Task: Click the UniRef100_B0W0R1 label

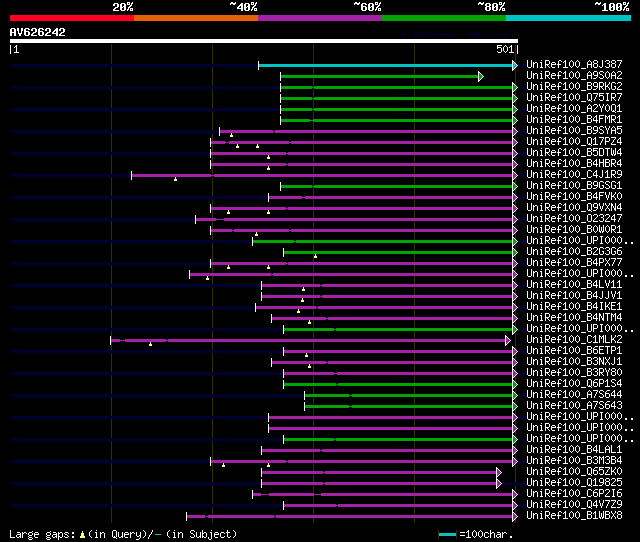Action: tap(574, 230)
